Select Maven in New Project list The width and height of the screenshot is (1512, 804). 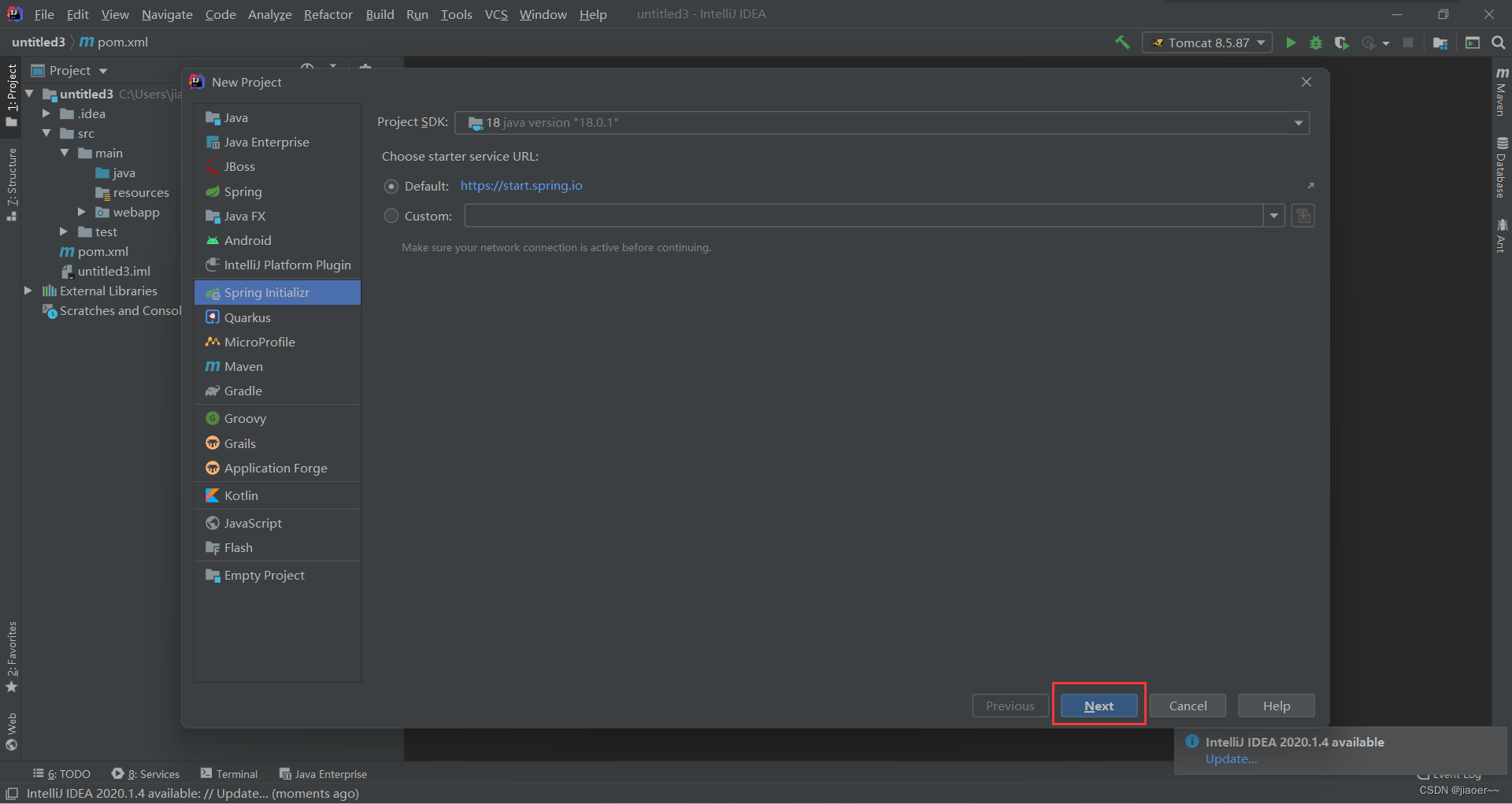(277, 366)
